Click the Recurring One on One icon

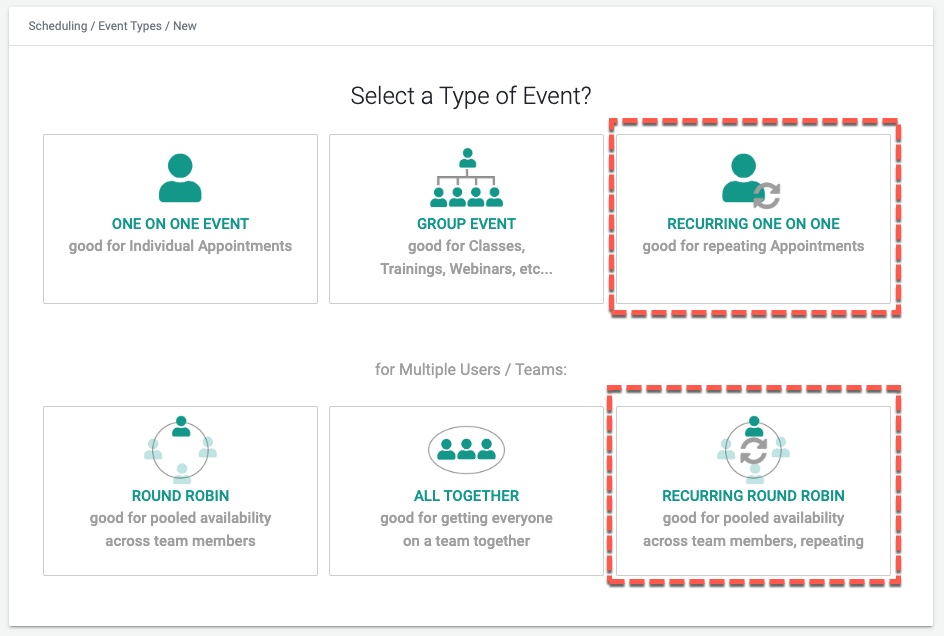(751, 181)
